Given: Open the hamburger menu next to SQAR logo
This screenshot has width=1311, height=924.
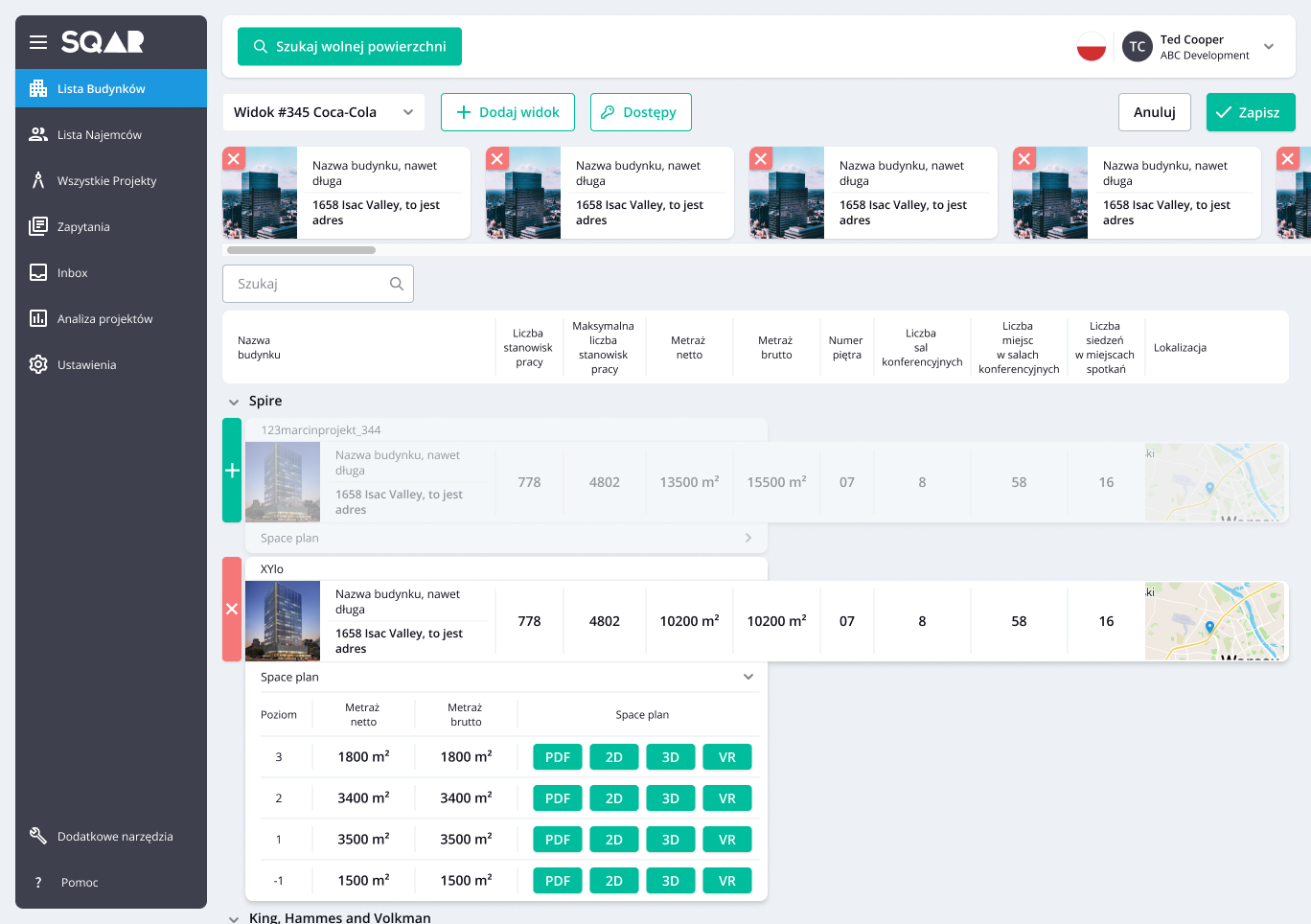Looking at the screenshot, I should click(x=38, y=42).
